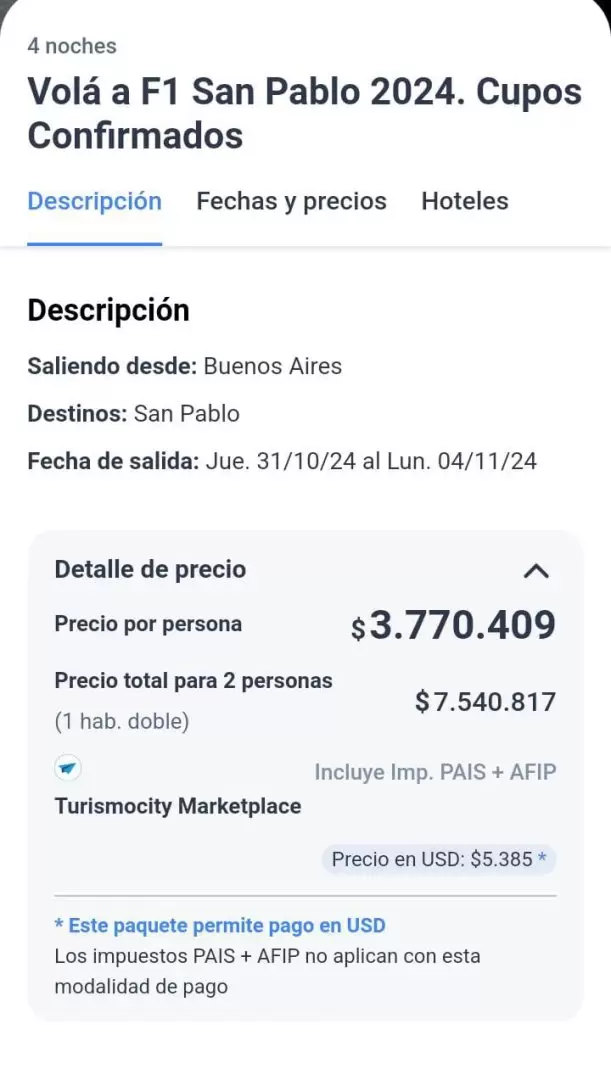Open the Hoteles tab
611x1080 pixels.
465,201
